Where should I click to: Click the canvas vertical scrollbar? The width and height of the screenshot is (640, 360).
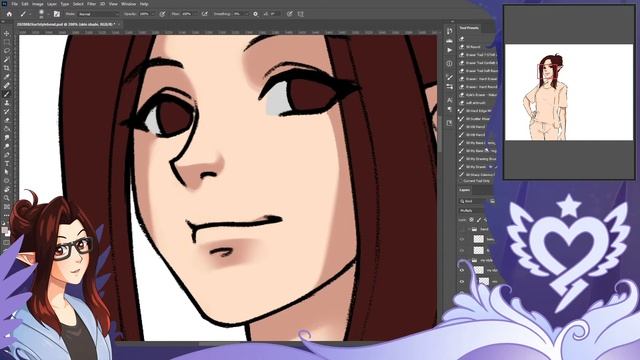click(x=440, y=135)
